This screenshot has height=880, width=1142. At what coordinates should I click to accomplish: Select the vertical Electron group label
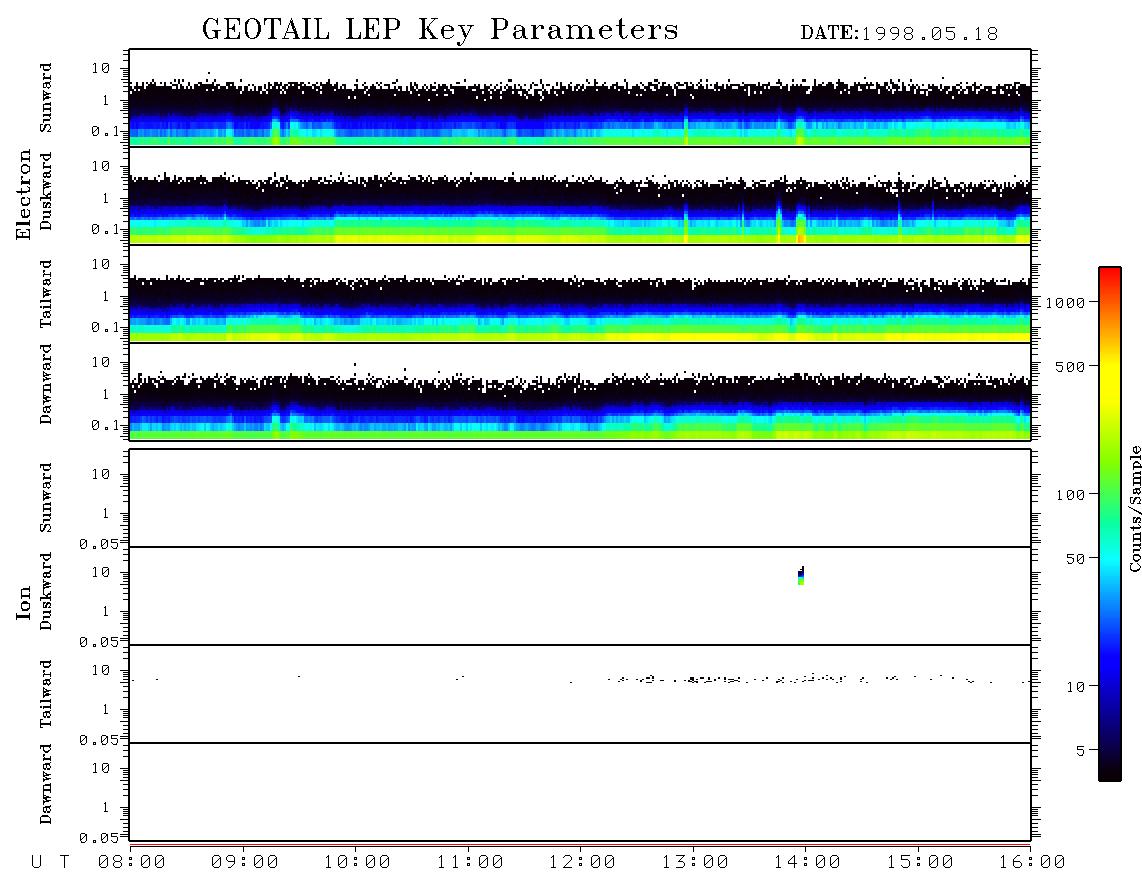tap(23, 194)
